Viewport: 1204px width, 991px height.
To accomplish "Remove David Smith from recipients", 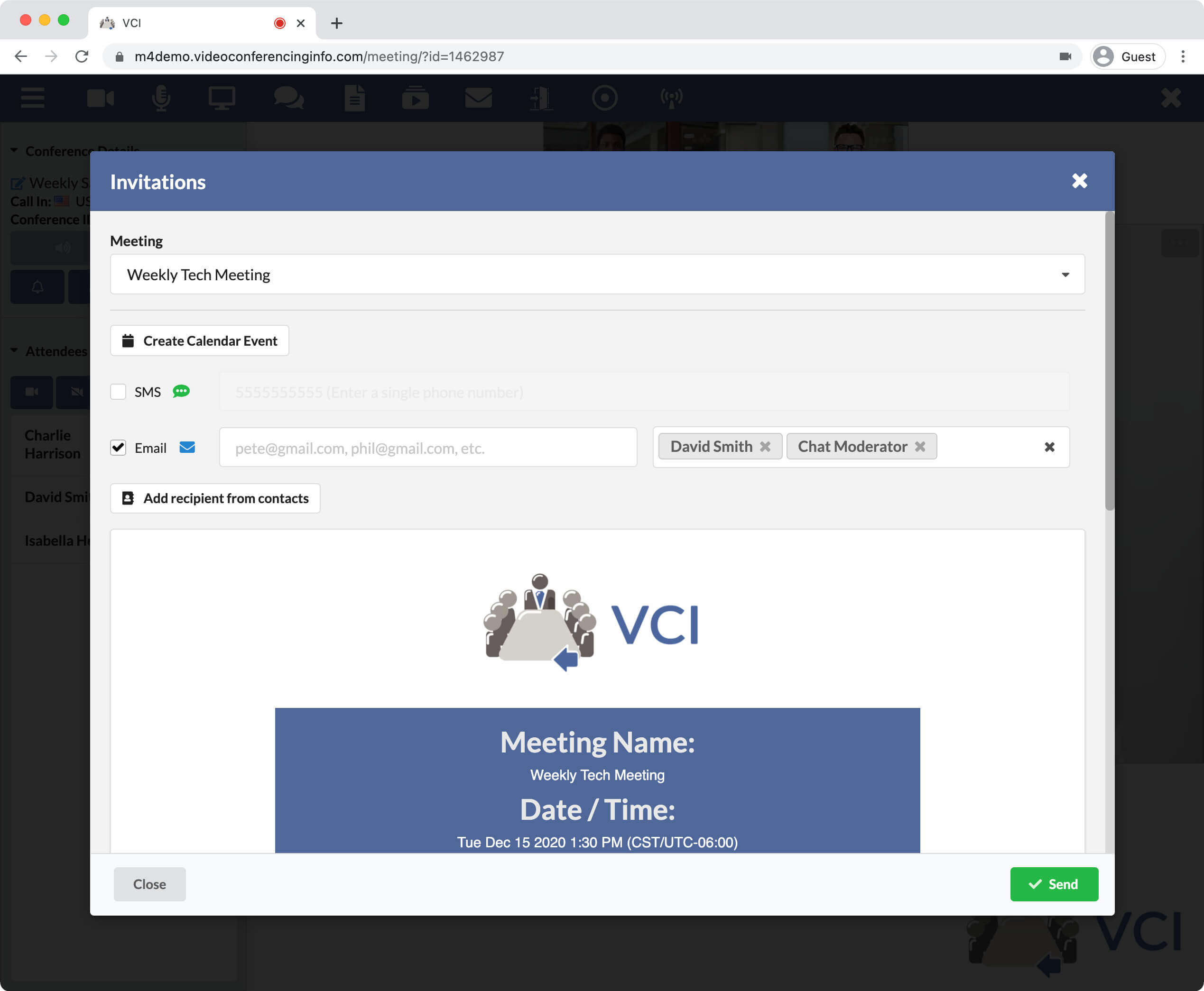I will click(x=766, y=446).
